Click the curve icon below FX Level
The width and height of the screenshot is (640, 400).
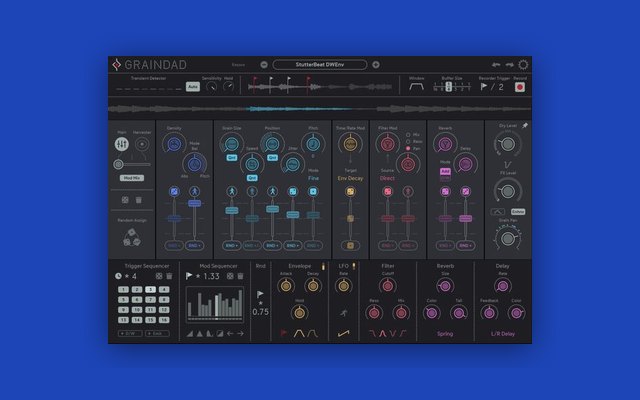coord(498,211)
